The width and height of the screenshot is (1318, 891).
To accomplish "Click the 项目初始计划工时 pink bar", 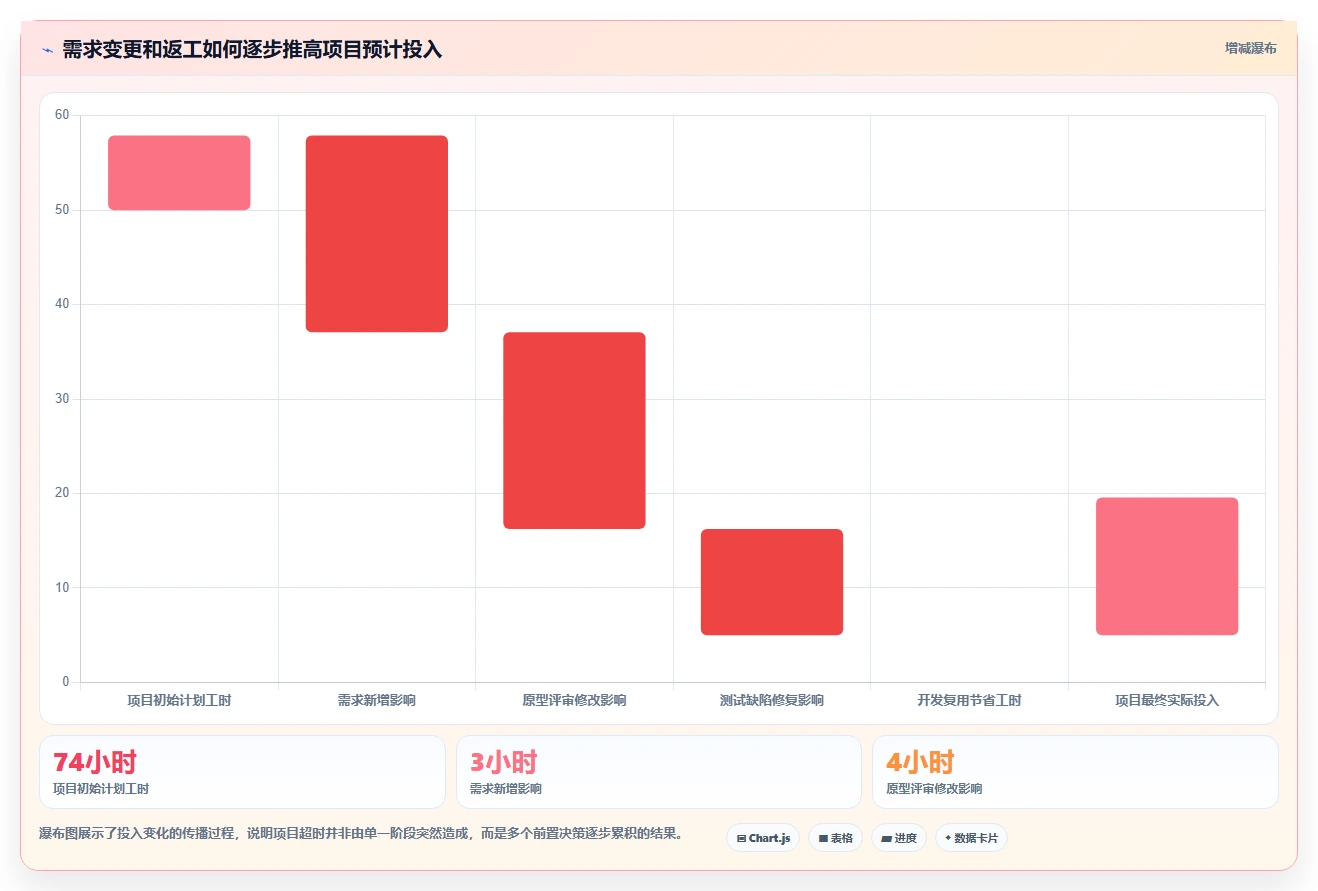I will (179, 173).
